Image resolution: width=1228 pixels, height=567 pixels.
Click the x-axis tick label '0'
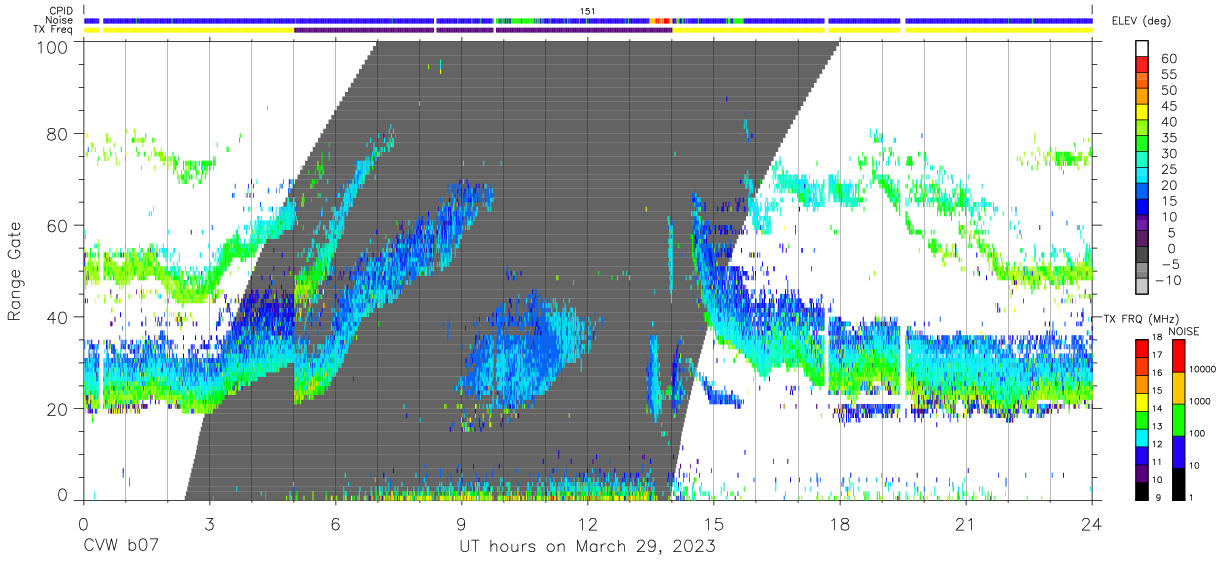point(84,524)
